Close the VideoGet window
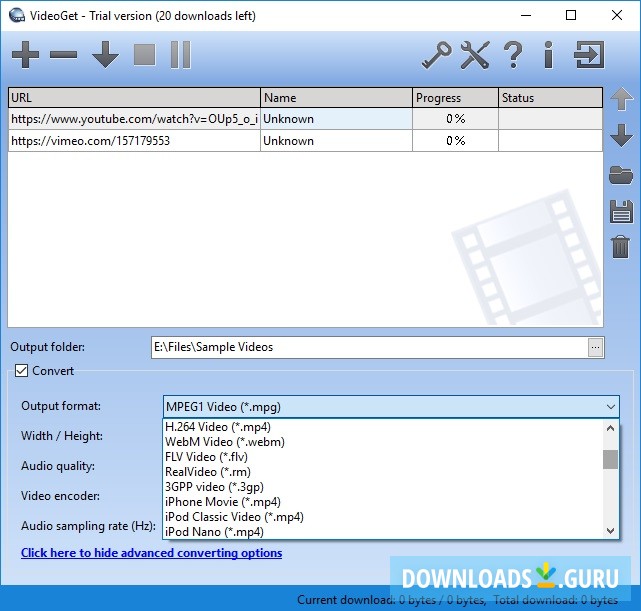The width and height of the screenshot is (641, 611). [x=616, y=16]
